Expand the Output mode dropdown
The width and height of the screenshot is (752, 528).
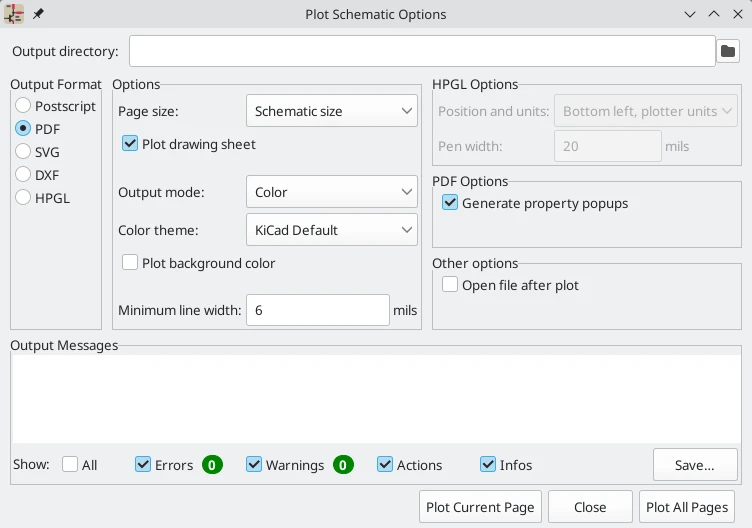331,192
